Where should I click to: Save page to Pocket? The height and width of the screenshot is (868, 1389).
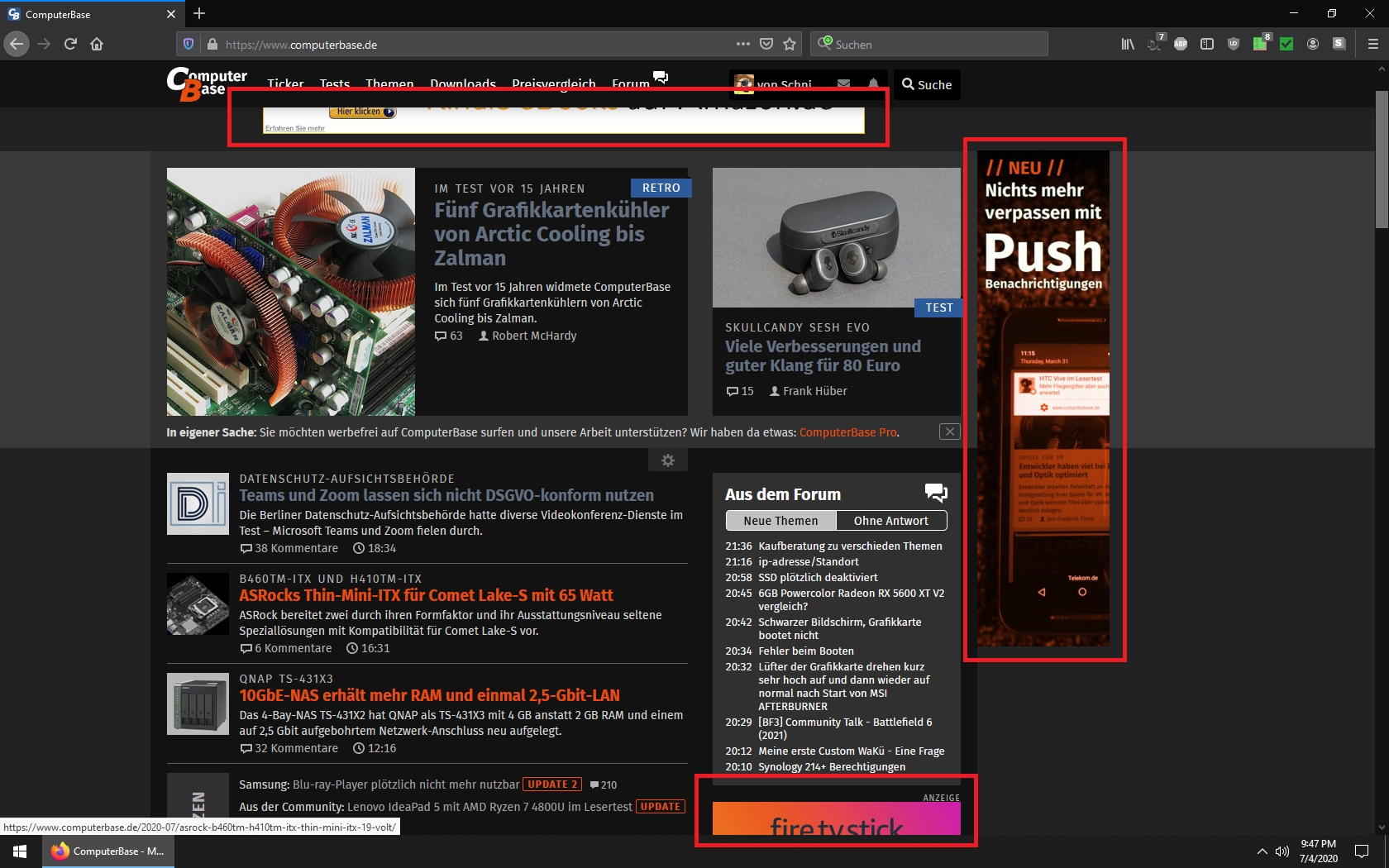coord(766,44)
